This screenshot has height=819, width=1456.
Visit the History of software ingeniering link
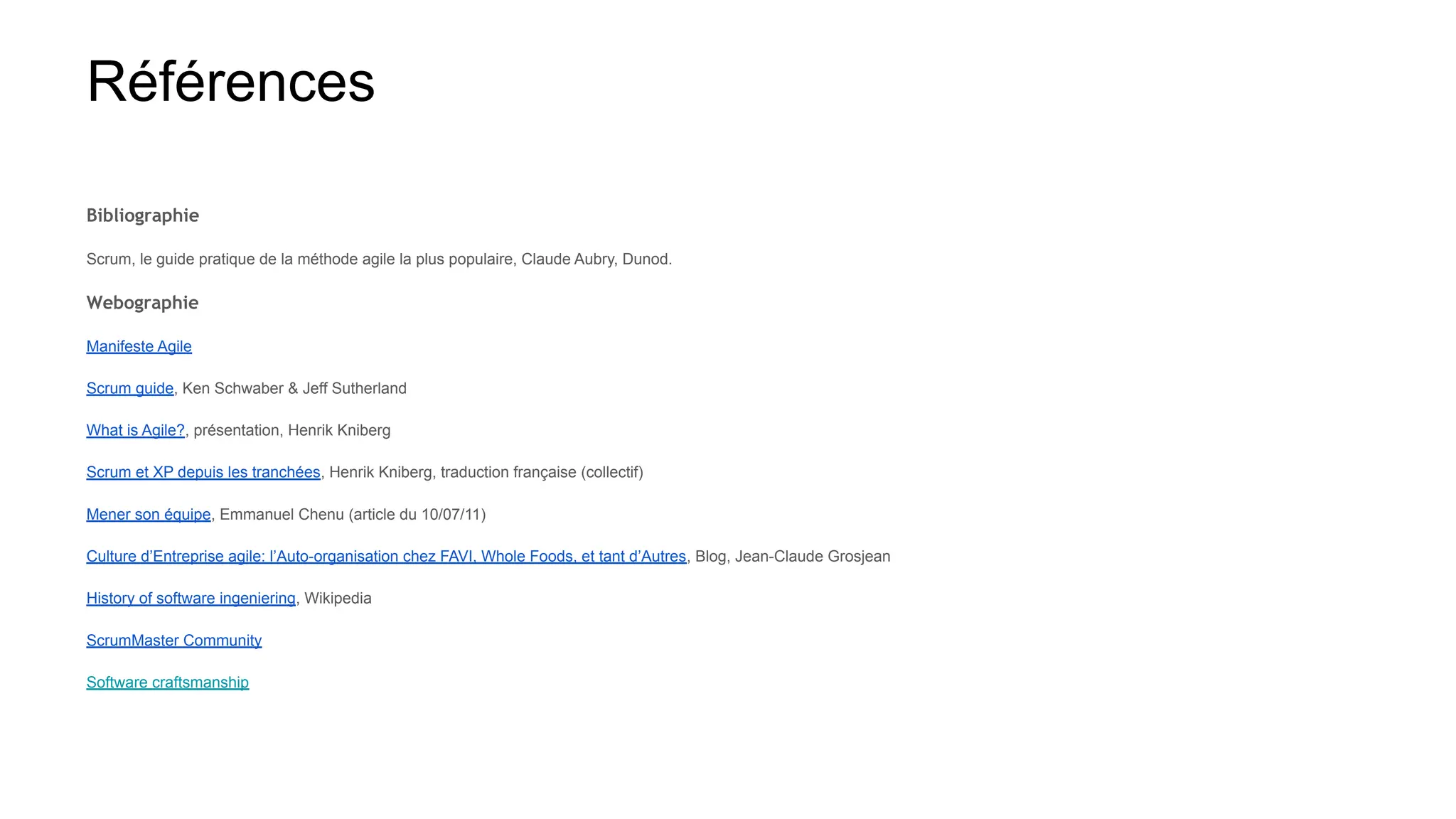pyautogui.click(x=191, y=598)
